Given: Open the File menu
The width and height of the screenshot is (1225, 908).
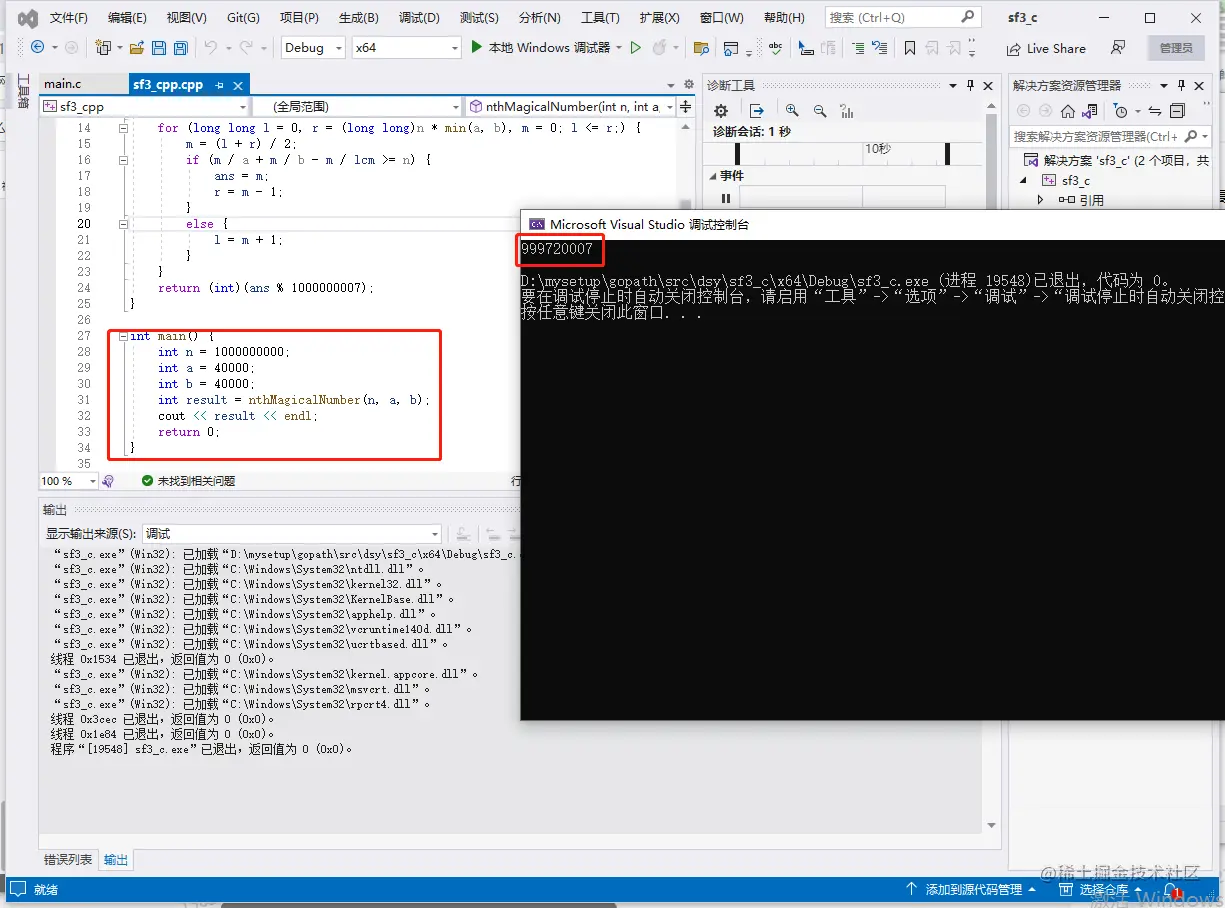Looking at the screenshot, I should (69, 18).
